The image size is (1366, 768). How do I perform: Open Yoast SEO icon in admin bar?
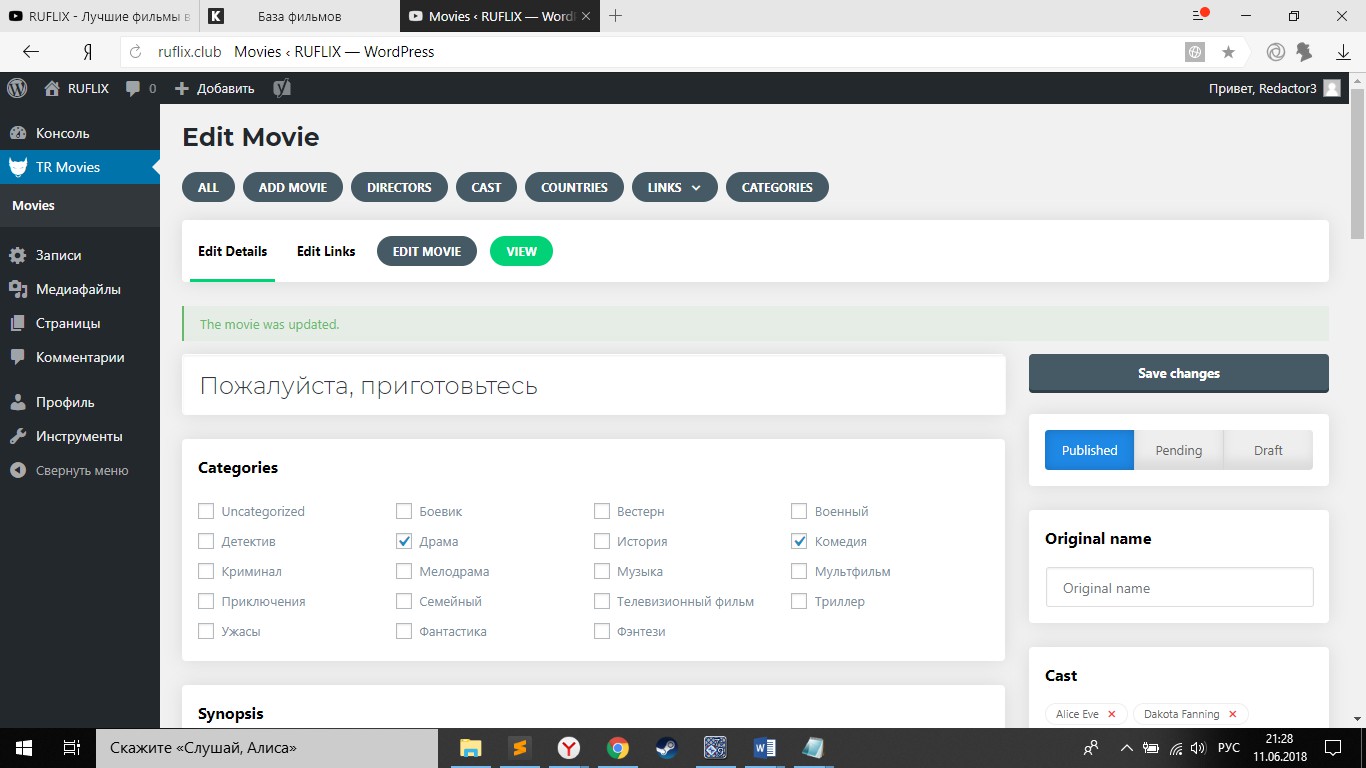pyautogui.click(x=282, y=88)
